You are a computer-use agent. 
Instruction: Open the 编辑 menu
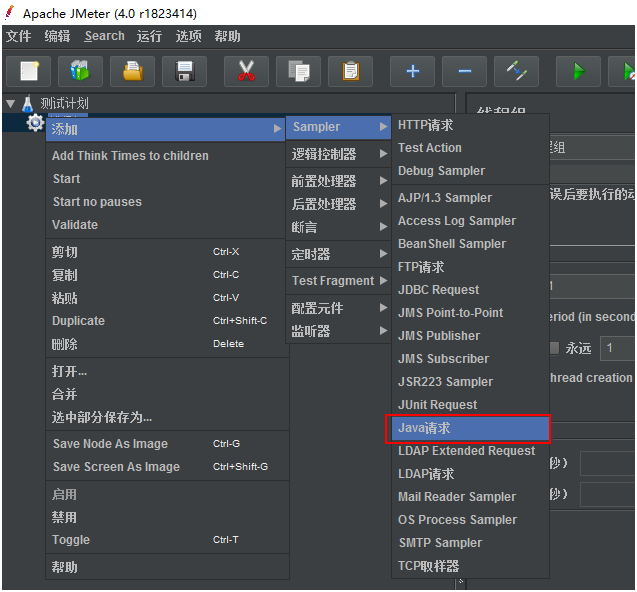(57, 37)
